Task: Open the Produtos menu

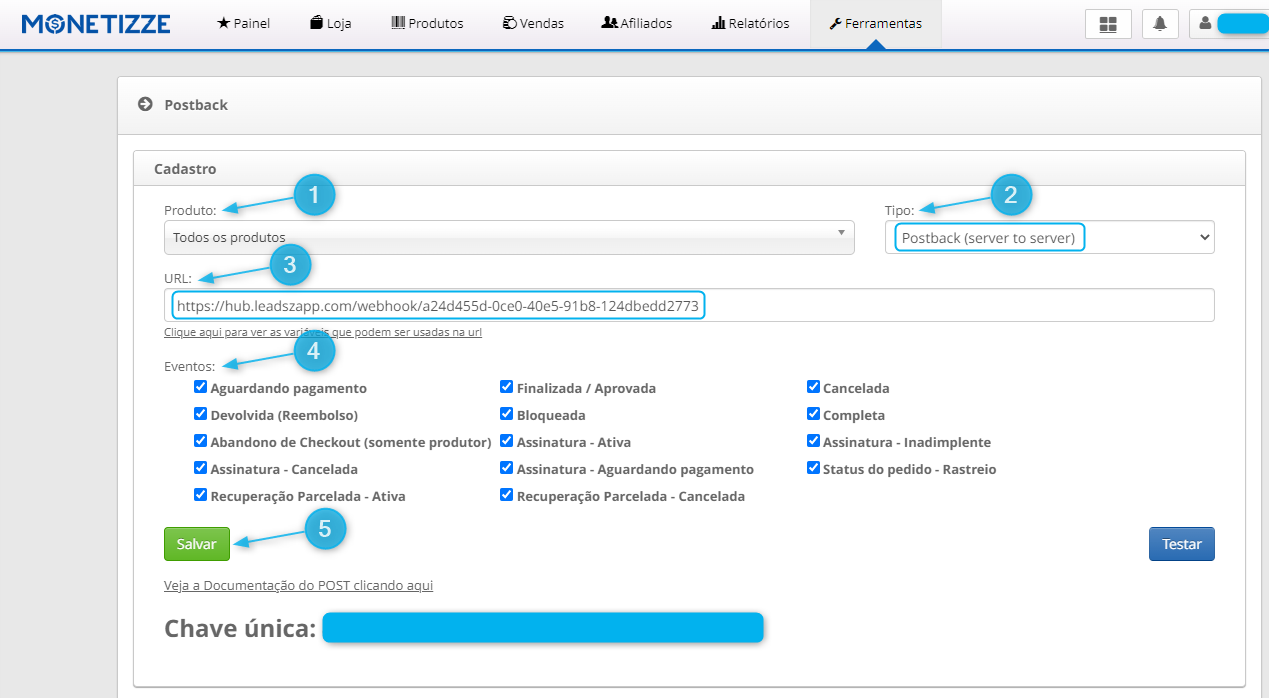Action: coord(427,23)
